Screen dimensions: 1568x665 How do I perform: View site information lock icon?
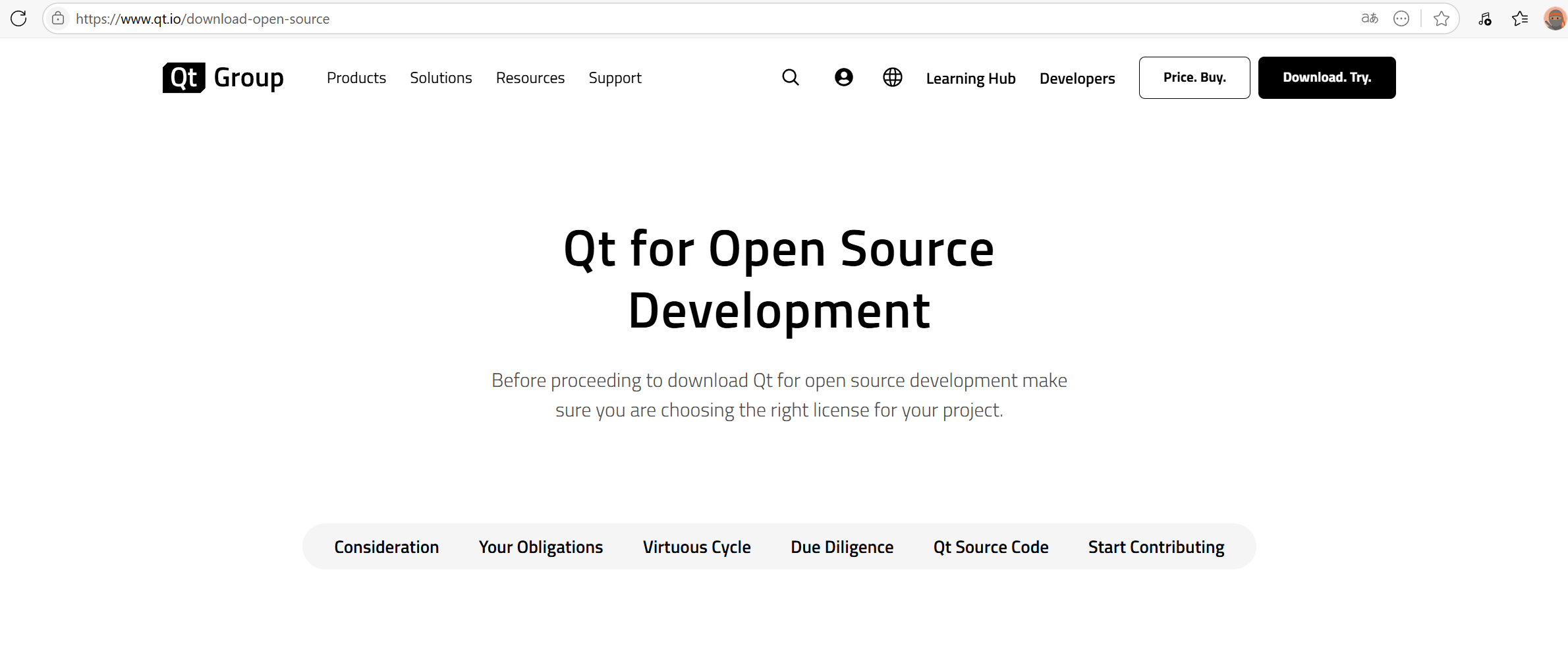coord(58,18)
